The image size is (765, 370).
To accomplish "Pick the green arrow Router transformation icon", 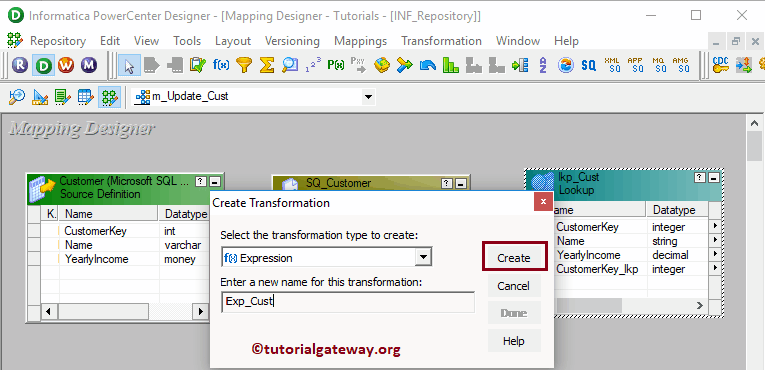I will (x=520, y=65).
